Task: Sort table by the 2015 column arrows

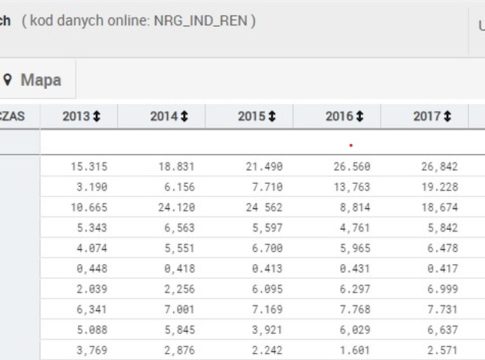Action: pyautogui.click(x=272, y=116)
